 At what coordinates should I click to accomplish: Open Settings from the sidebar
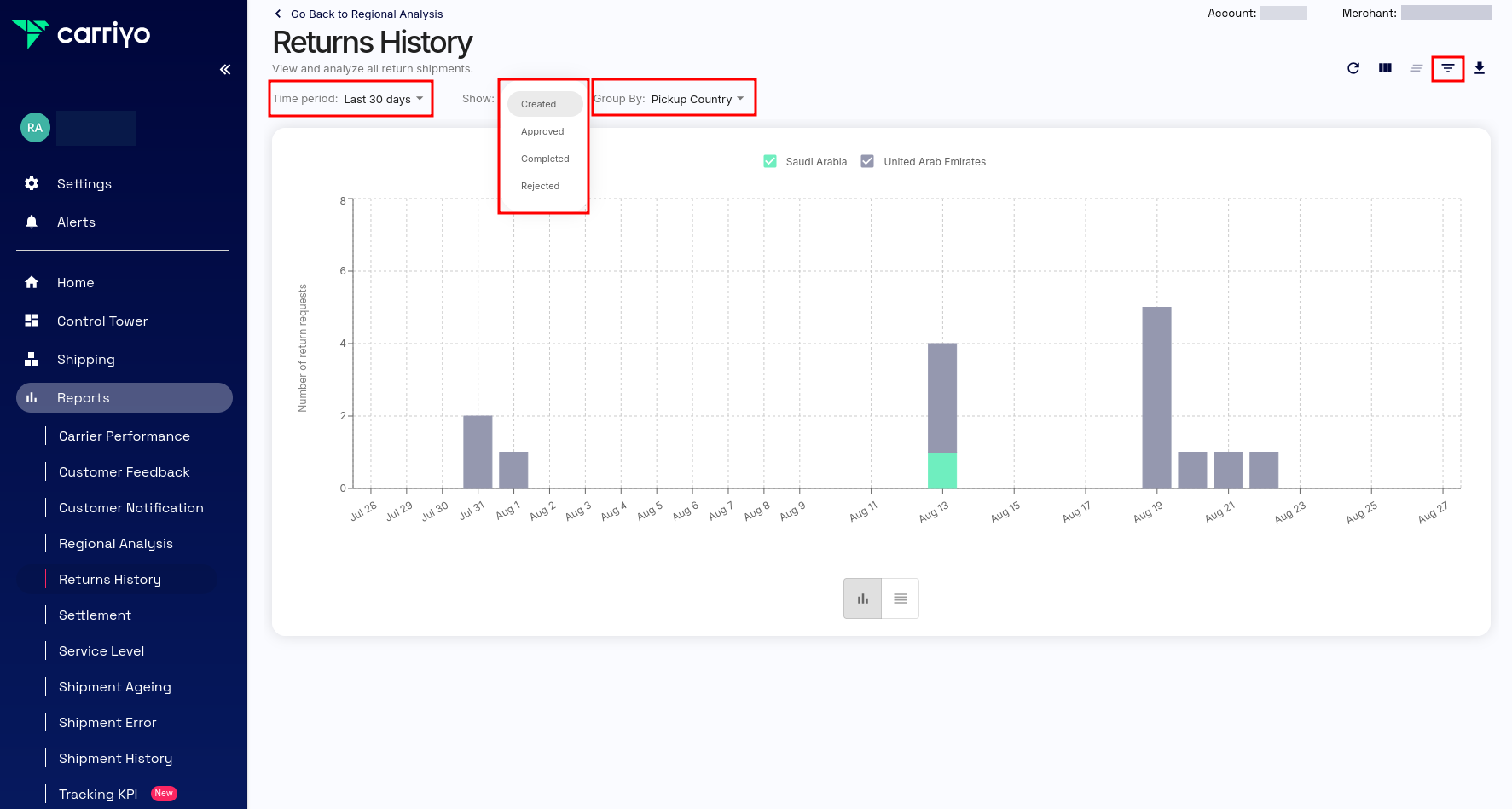click(x=84, y=184)
